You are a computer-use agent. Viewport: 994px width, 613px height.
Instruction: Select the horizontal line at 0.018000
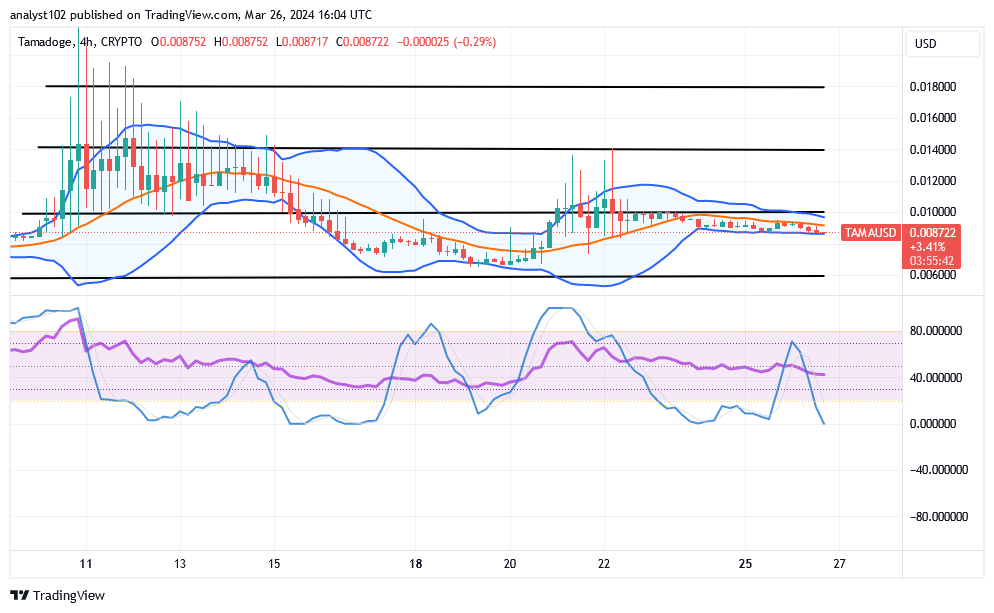pos(435,86)
